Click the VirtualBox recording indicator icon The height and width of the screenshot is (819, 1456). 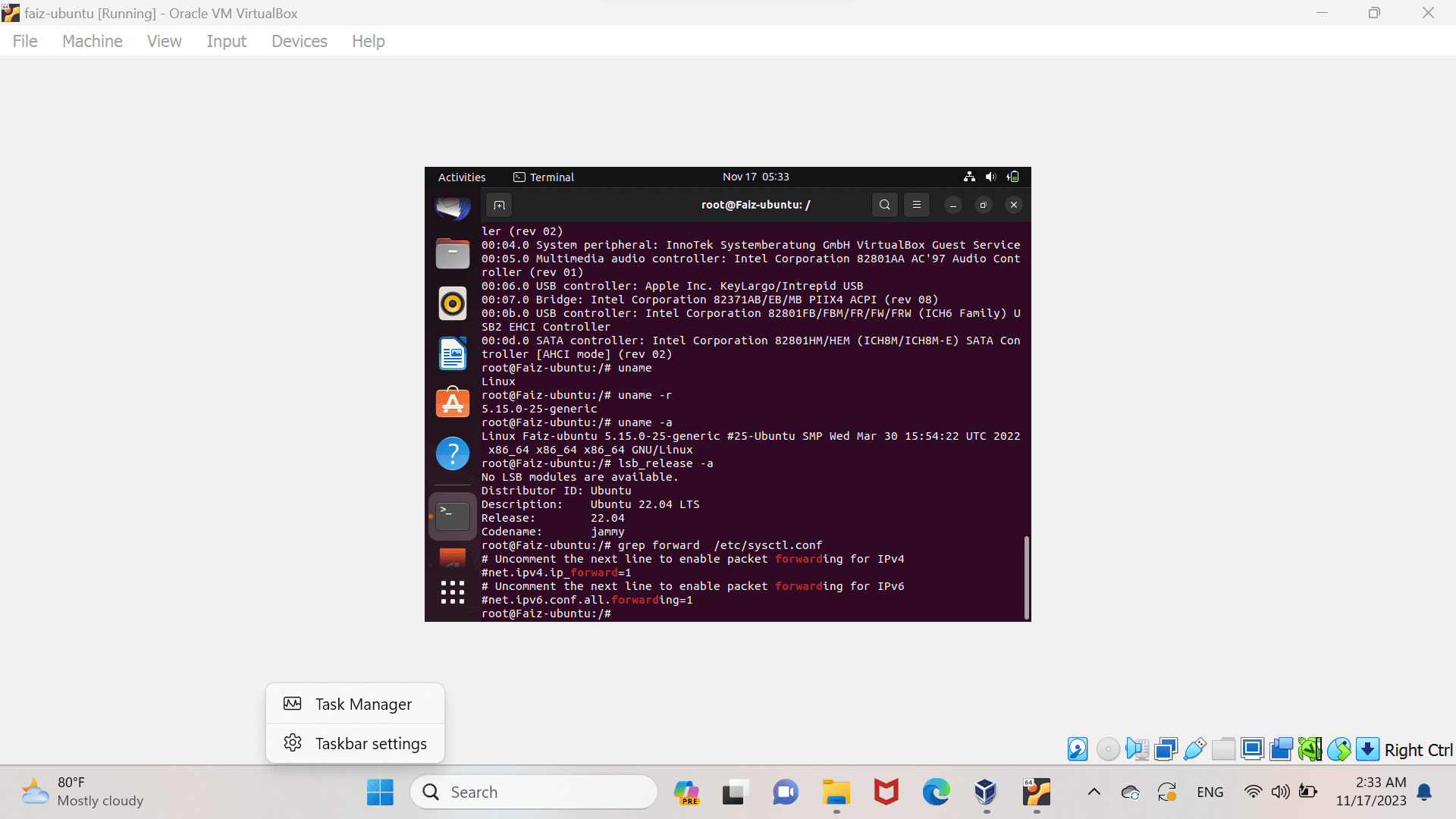(x=1281, y=749)
